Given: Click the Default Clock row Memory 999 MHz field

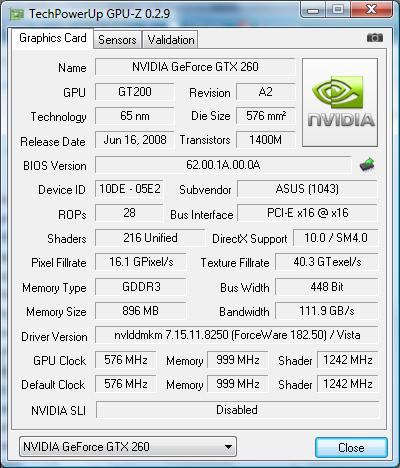Looking at the screenshot, I should coord(238,384).
